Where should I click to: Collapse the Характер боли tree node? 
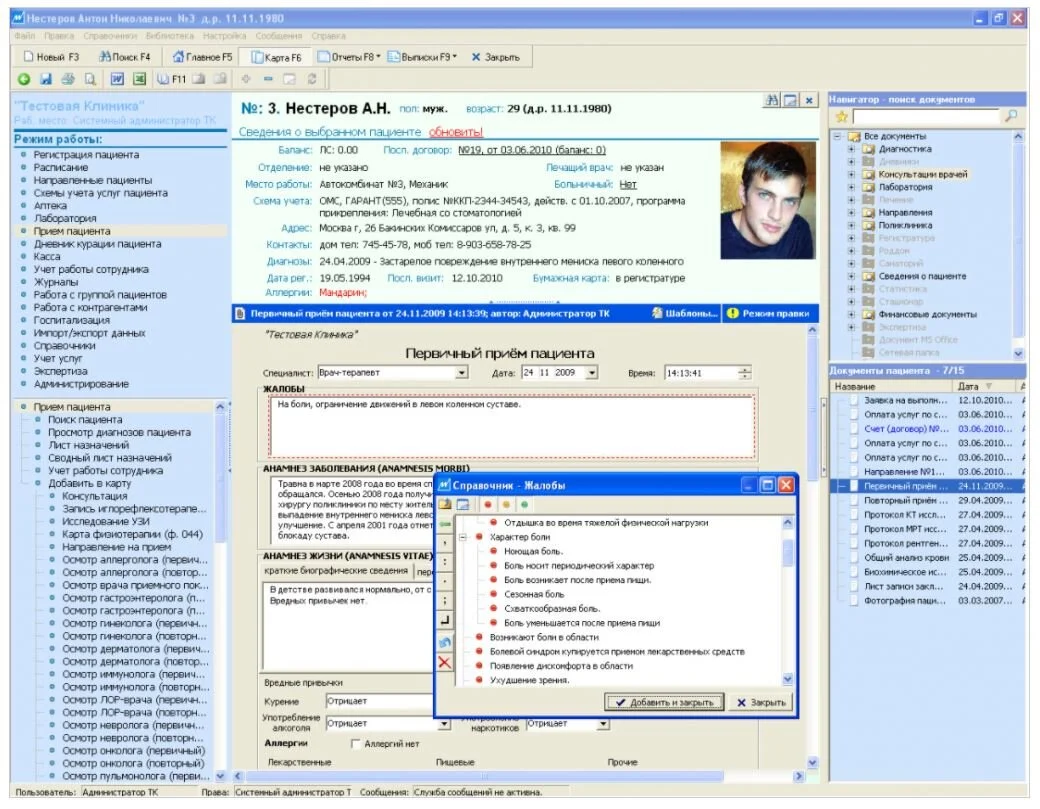(x=463, y=537)
